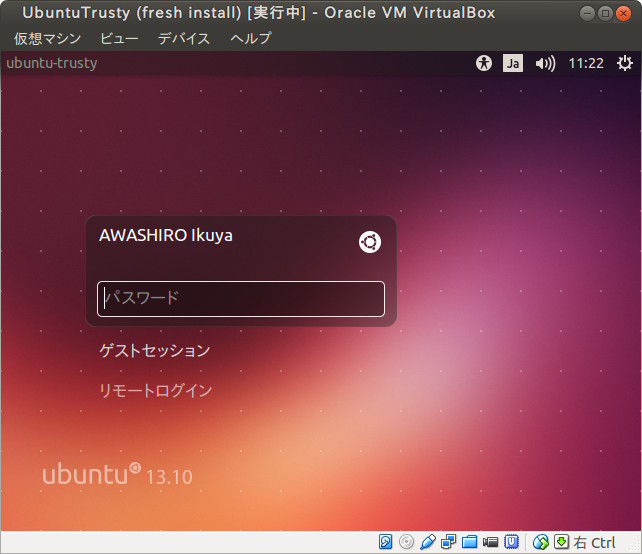
Task: Click the mouse integration status icon
Action: [541, 542]
